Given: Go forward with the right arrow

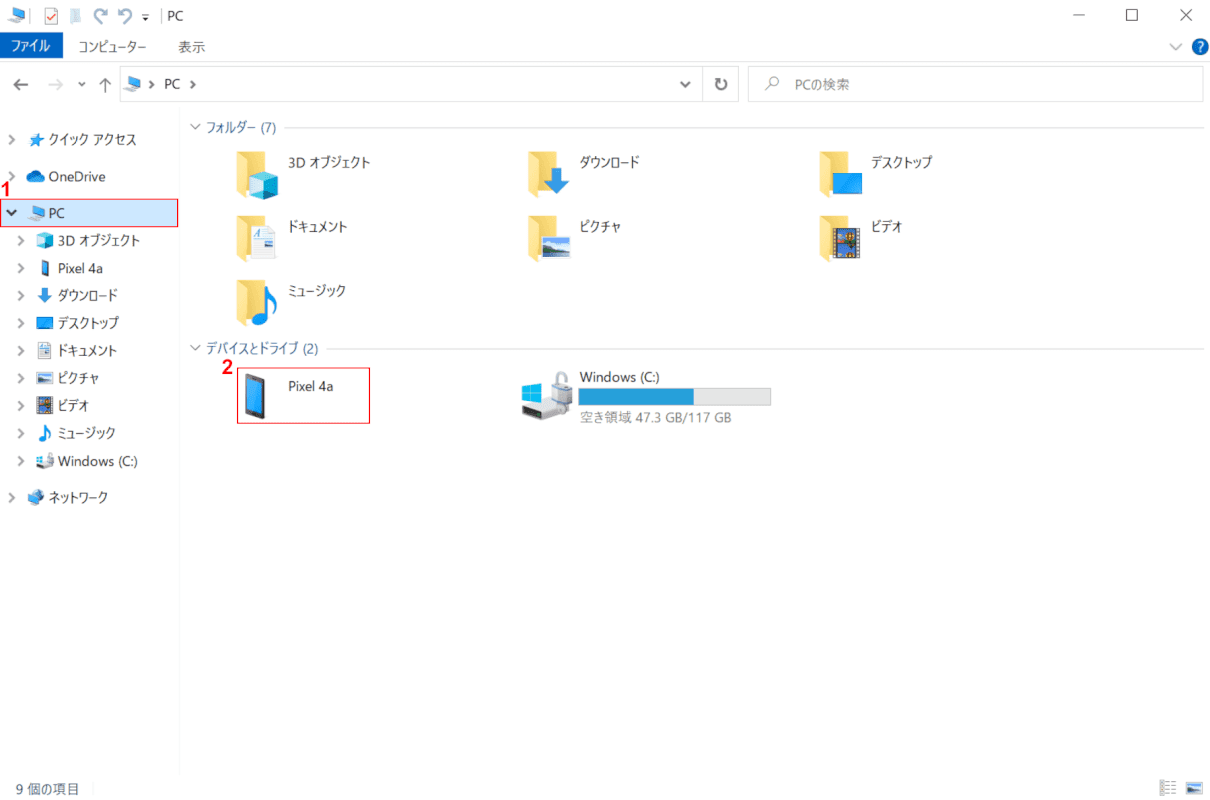Looking at the screenshot, I should [55, 85].
